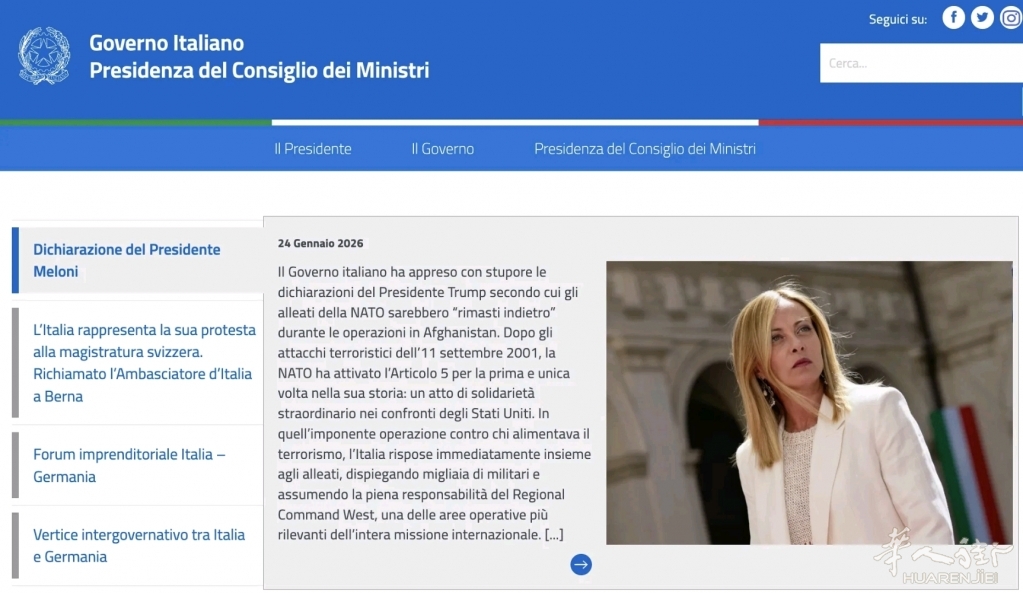The height and width of the screenshot is (593, 1023).
Task: Click the header subtitle Presidenza del Consiglio dei Ministri
Action: pos(259,71)
